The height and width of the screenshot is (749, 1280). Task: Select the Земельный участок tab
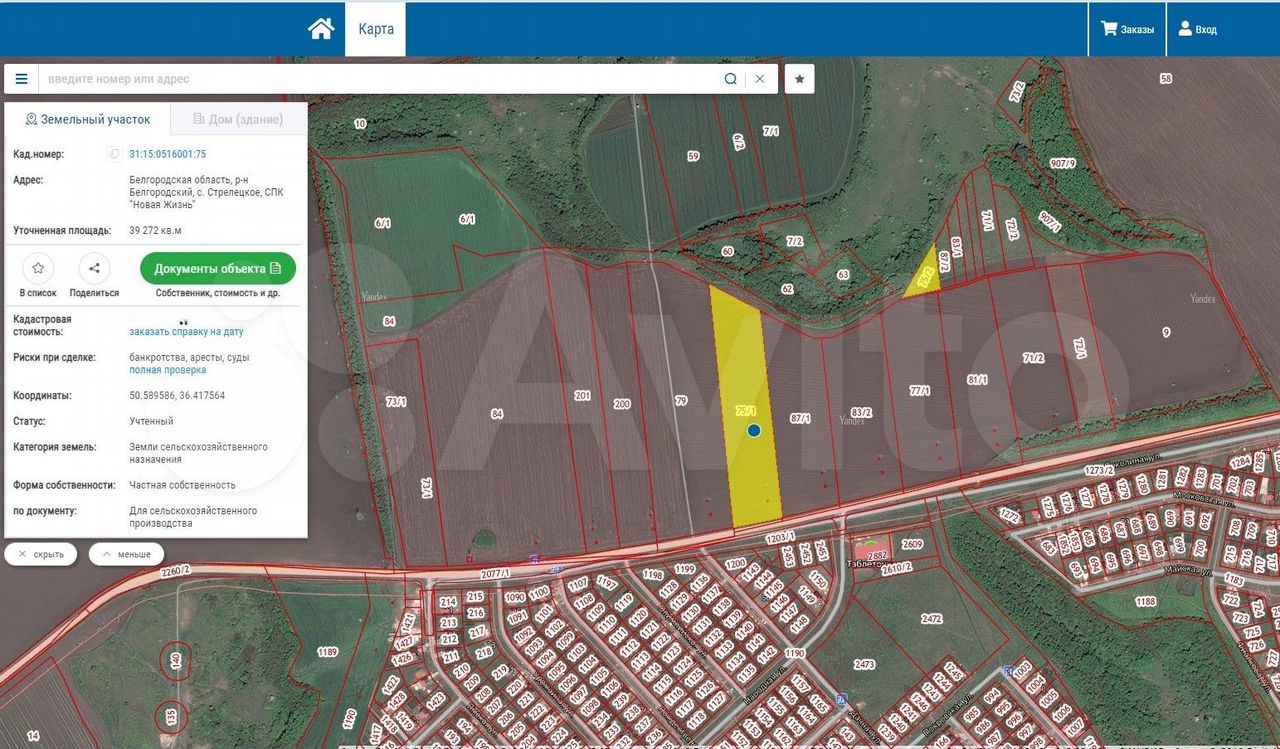88,119
